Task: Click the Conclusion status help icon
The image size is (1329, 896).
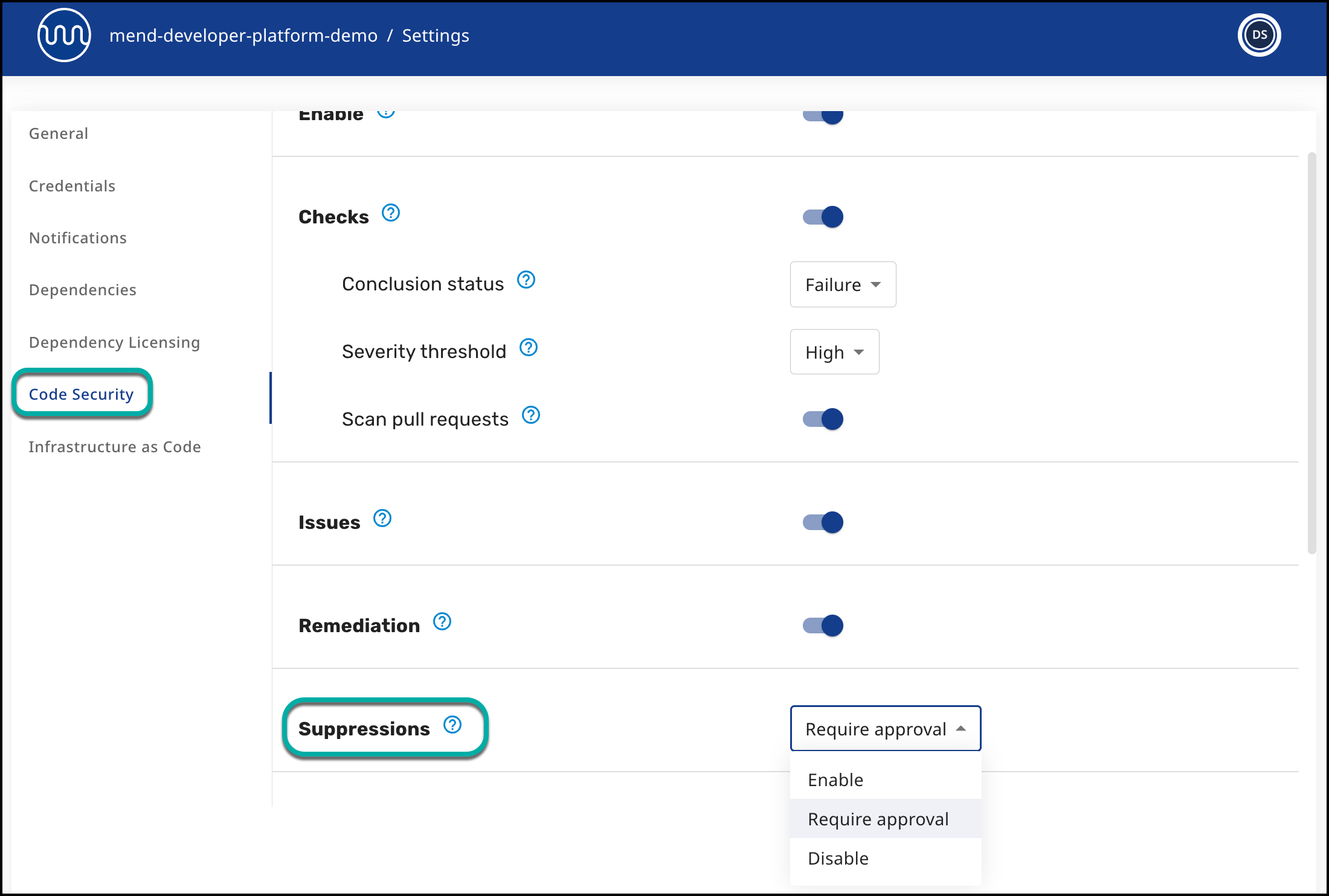Action: 526,280
